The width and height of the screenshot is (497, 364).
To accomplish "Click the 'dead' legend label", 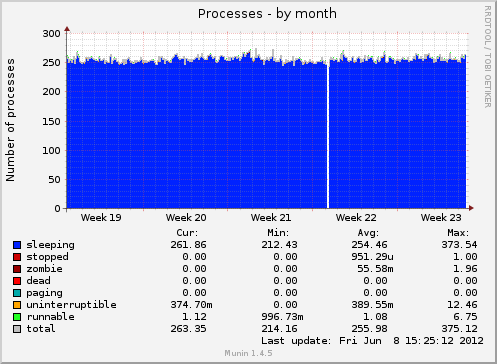I will [38, 281].
